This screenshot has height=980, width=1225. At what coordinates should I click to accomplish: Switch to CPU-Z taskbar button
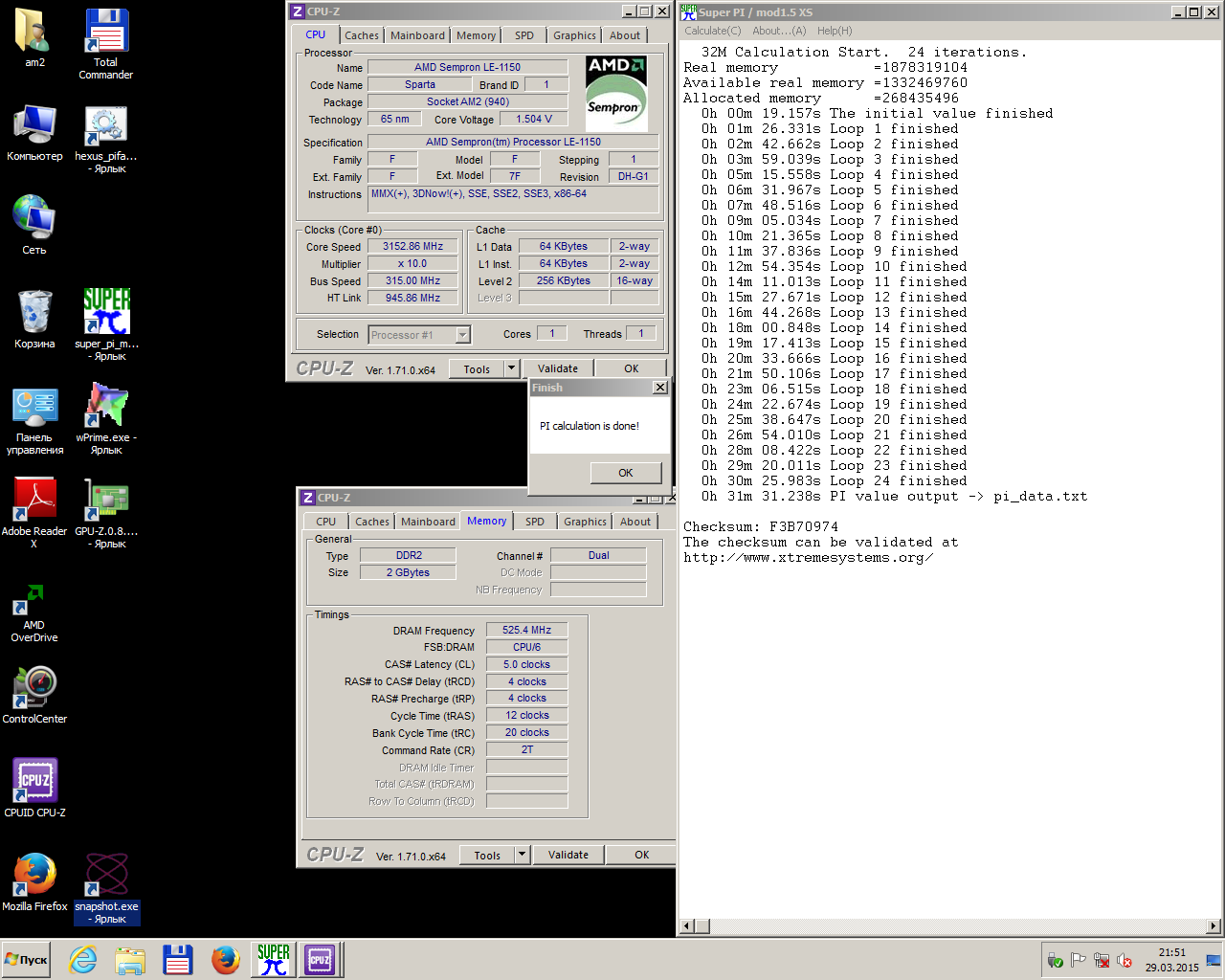(320, 960)
